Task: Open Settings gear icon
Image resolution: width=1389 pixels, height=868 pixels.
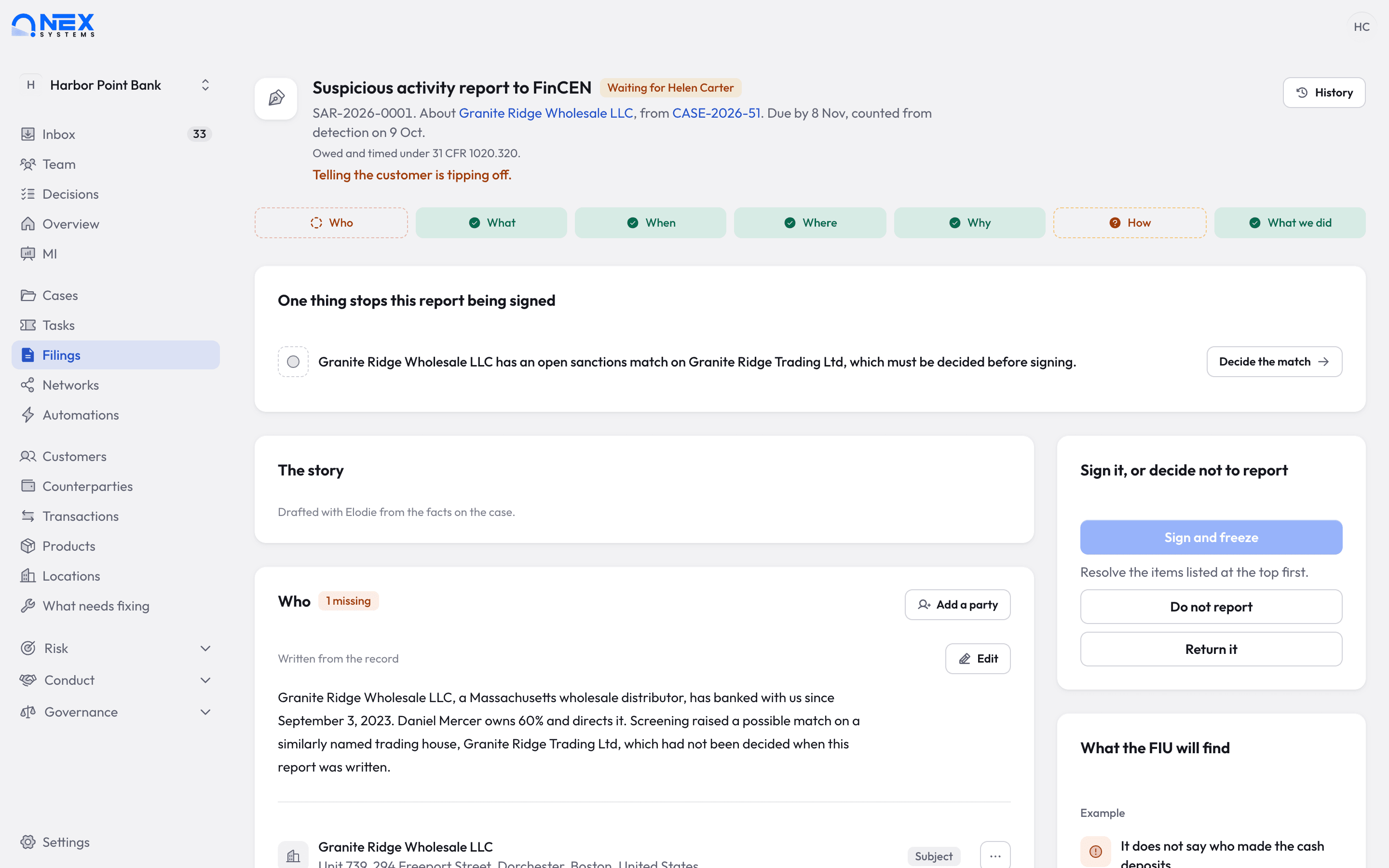Action: tap(27, 842)
